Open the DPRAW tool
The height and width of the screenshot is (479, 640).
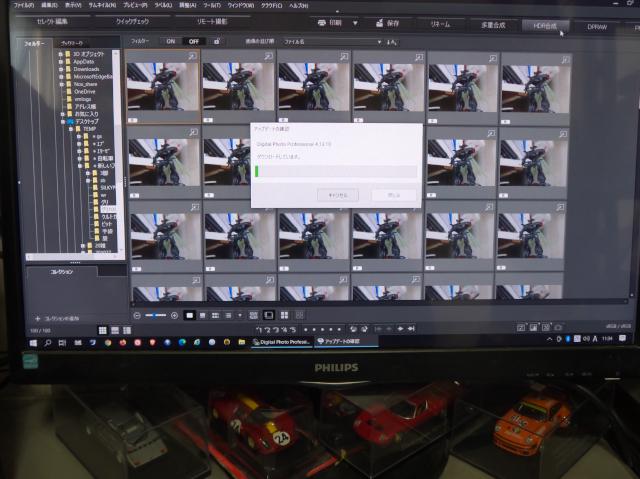pos(597,27)
